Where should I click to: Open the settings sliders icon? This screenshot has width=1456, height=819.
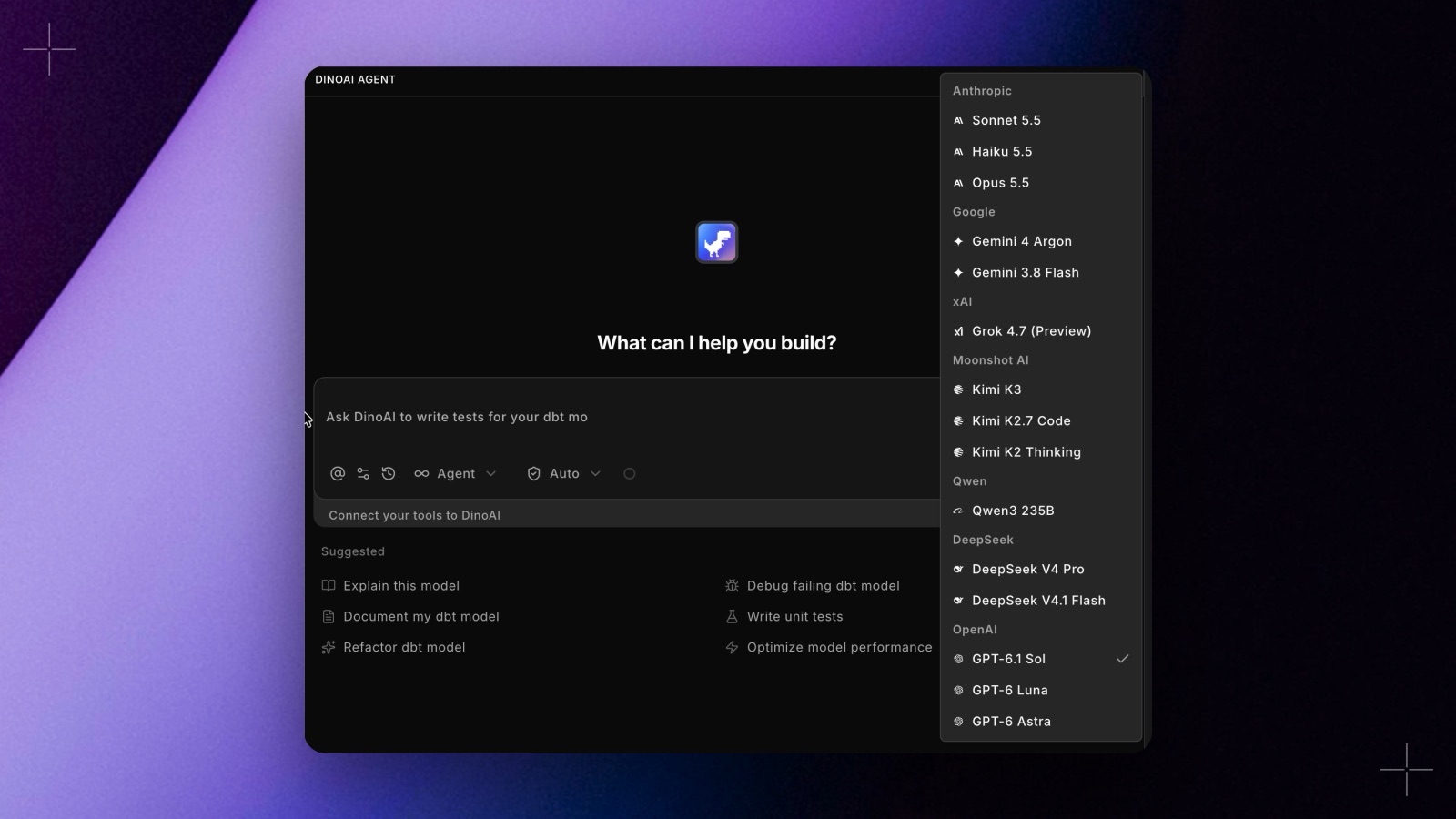[x=363, y=473]
